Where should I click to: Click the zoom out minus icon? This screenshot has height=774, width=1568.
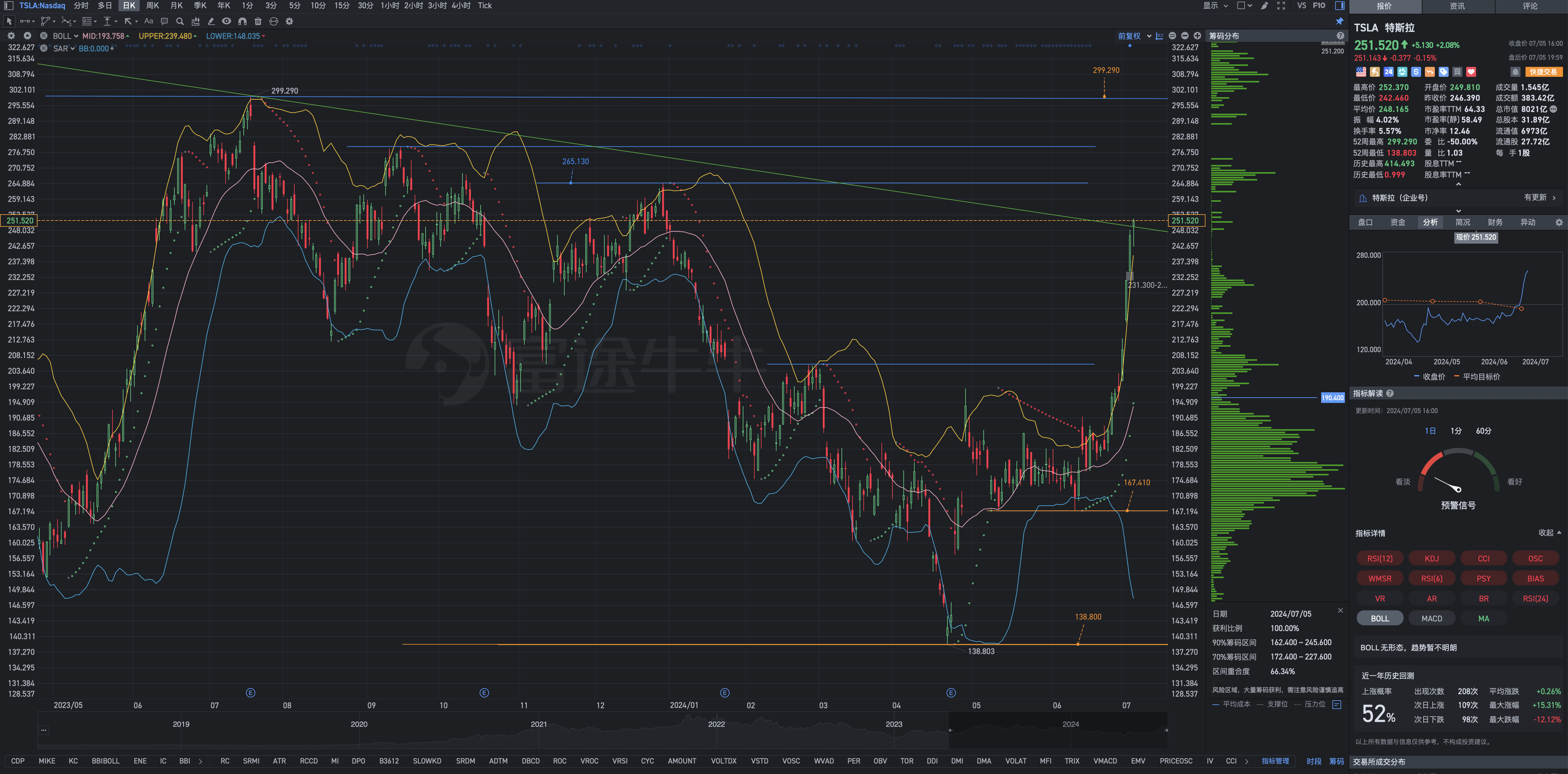(1185, 36)
